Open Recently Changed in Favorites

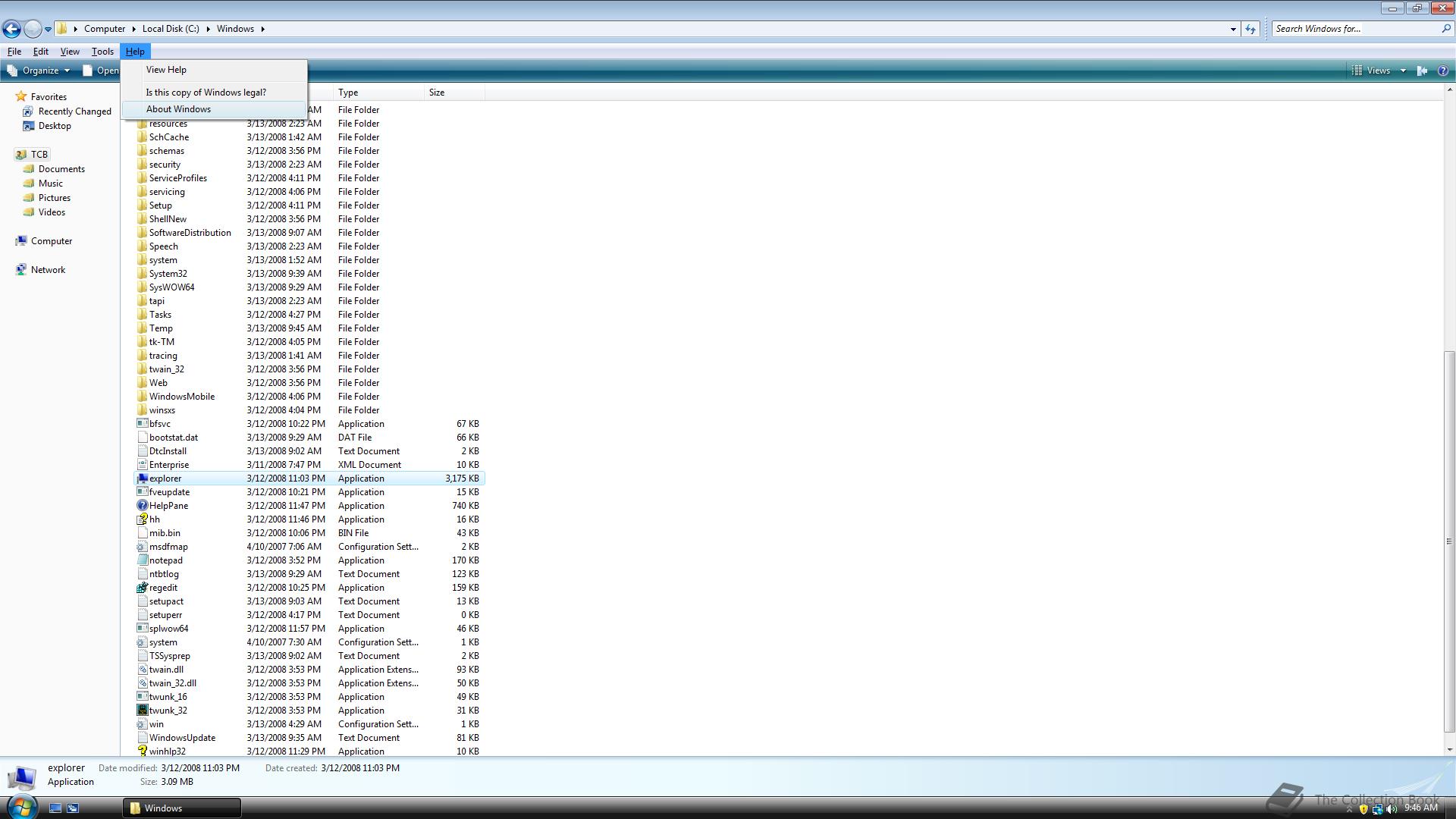74,111
